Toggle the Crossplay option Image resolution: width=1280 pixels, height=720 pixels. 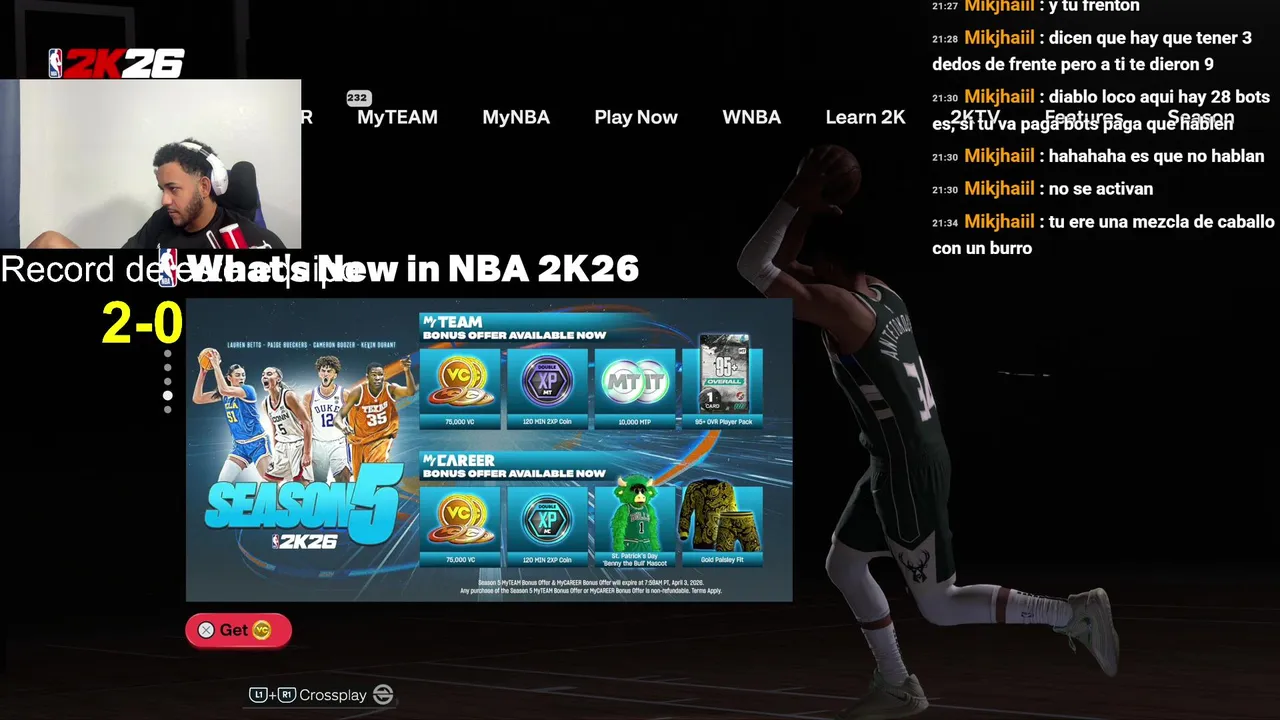coord(321,695)
